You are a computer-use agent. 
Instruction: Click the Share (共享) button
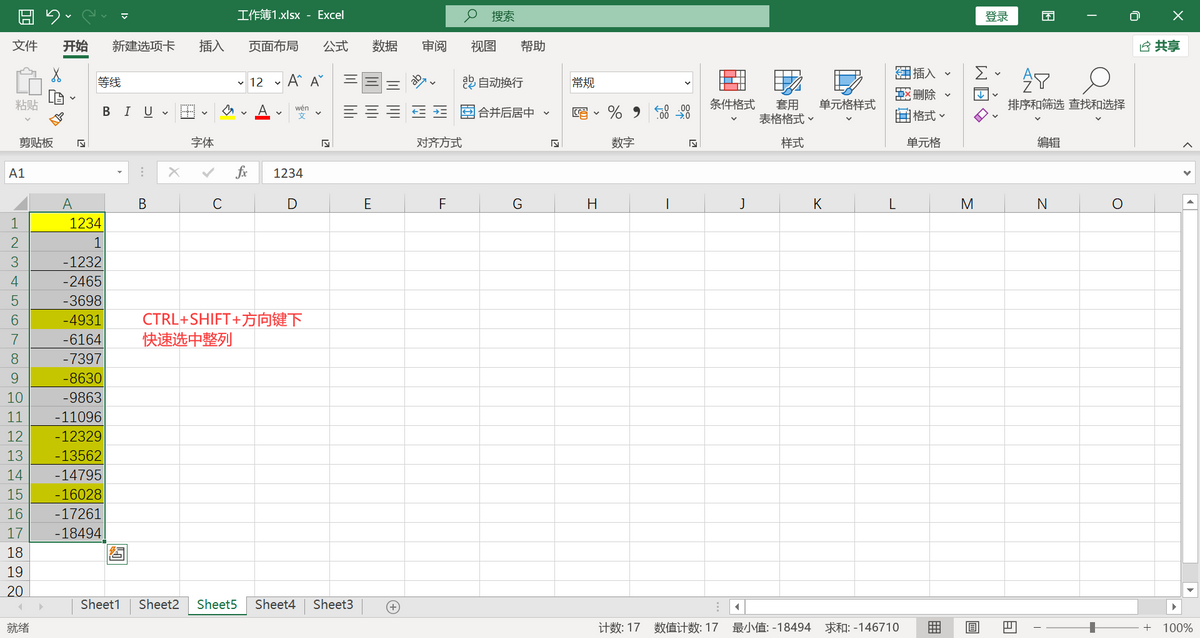(1160, 46)
